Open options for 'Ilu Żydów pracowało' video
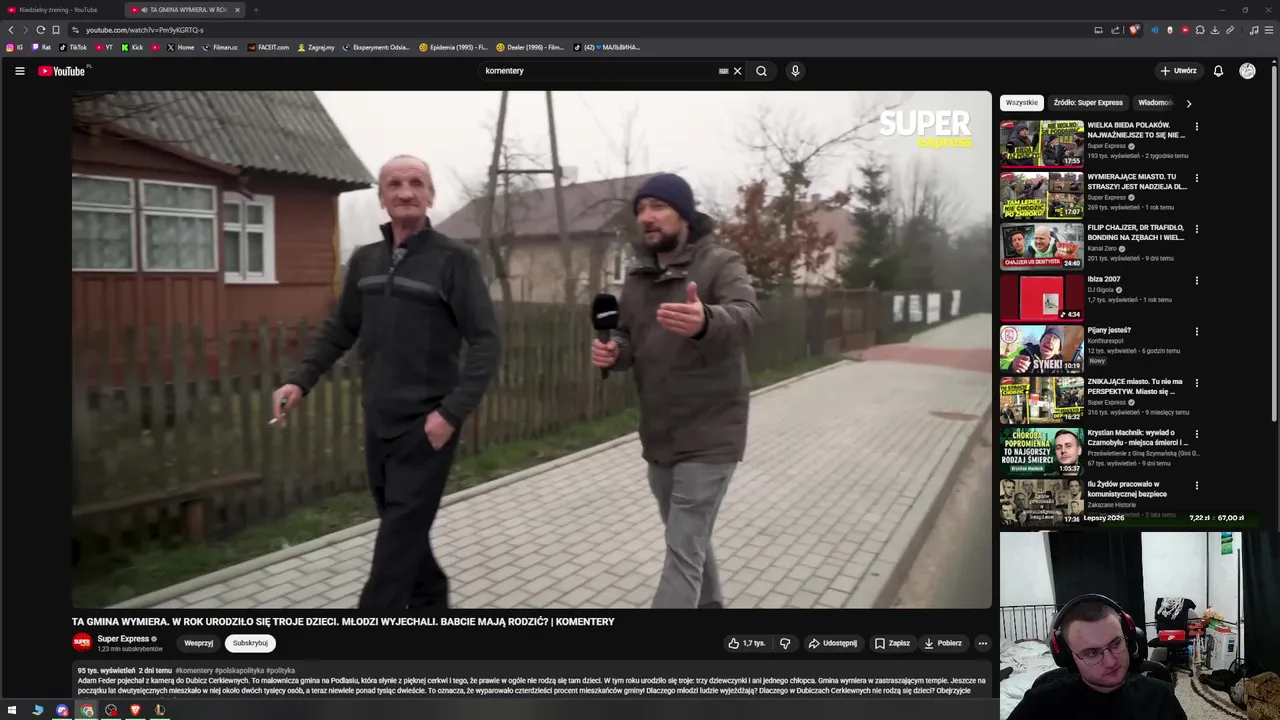The image size is (1280, 720). pos(1196,485)
